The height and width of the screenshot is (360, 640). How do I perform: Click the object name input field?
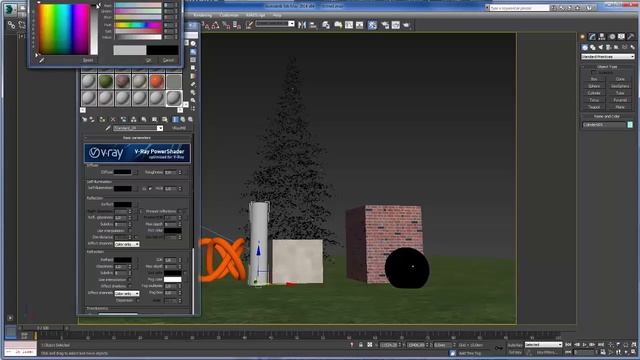point(604,125)
